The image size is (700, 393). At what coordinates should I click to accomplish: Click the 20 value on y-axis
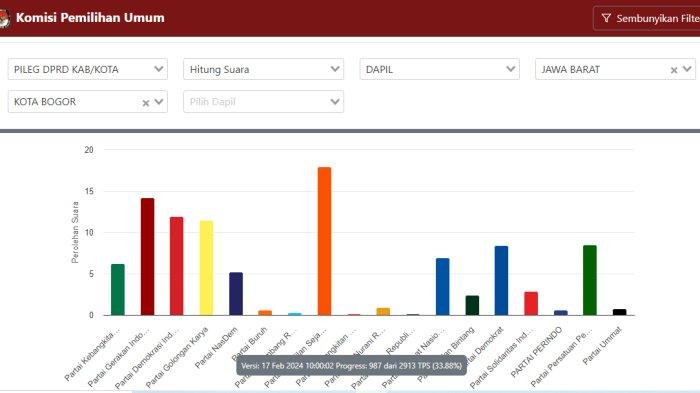(x=89, y=150)
